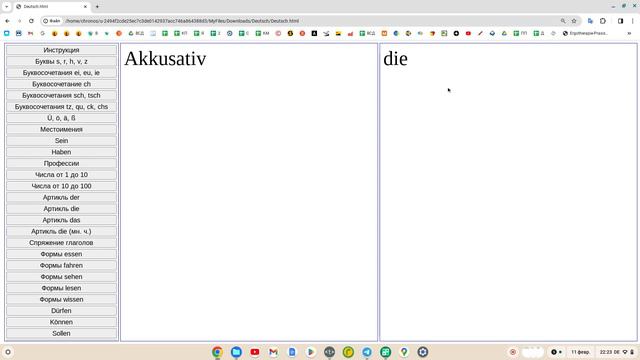Open Google Maps from the shelf
640x360 pixels.
(x=404, y=352)
